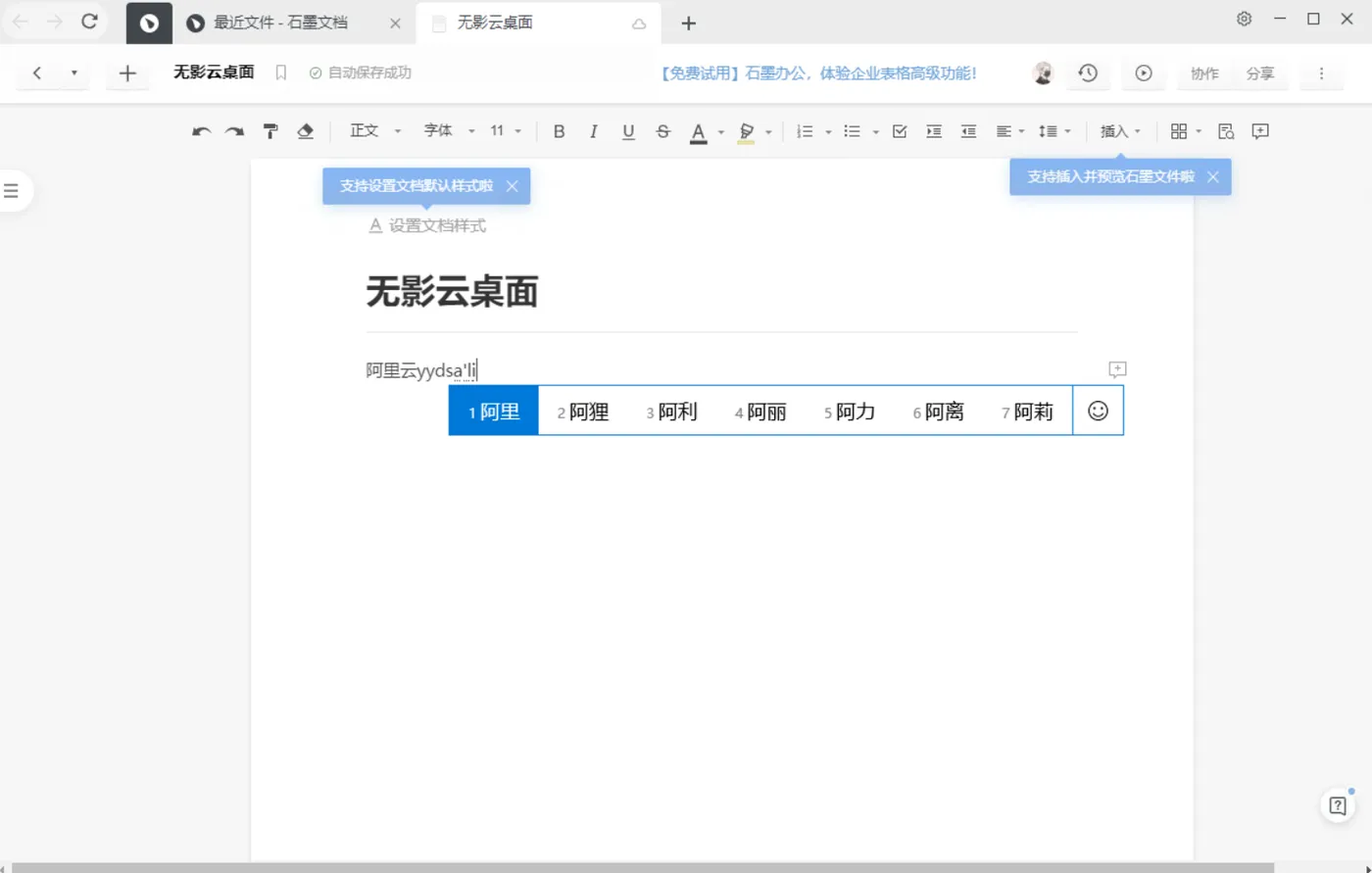Toggle bold formatting
This screenshot has height=873, width=1372.
[559, 131]
